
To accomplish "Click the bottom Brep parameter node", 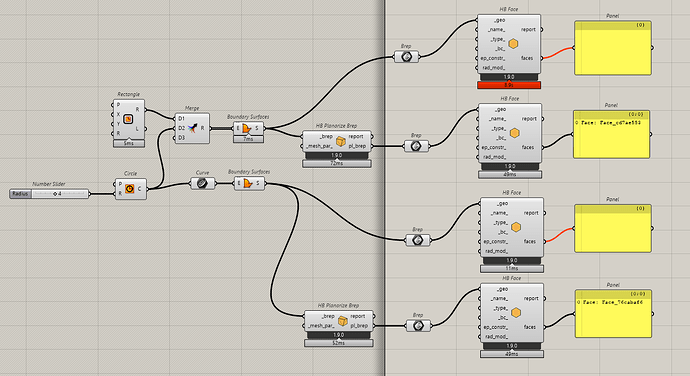I will 418,325.
